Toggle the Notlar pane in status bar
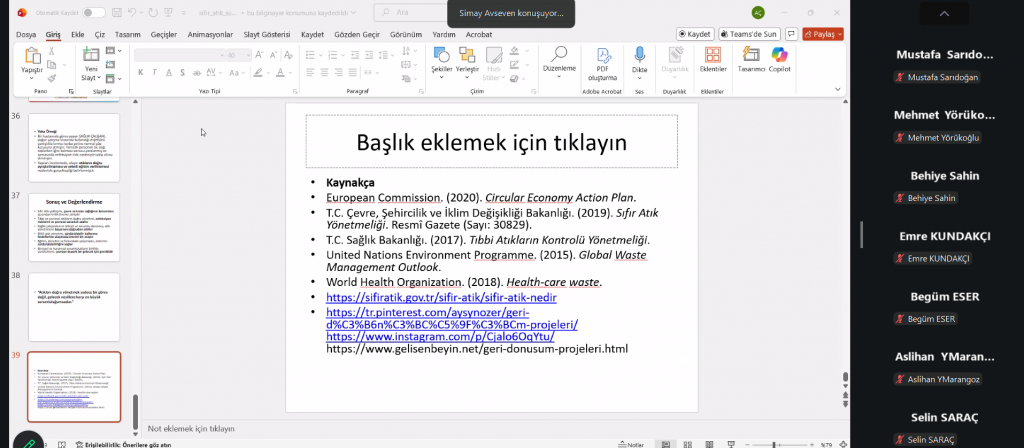 pos(632,443)
